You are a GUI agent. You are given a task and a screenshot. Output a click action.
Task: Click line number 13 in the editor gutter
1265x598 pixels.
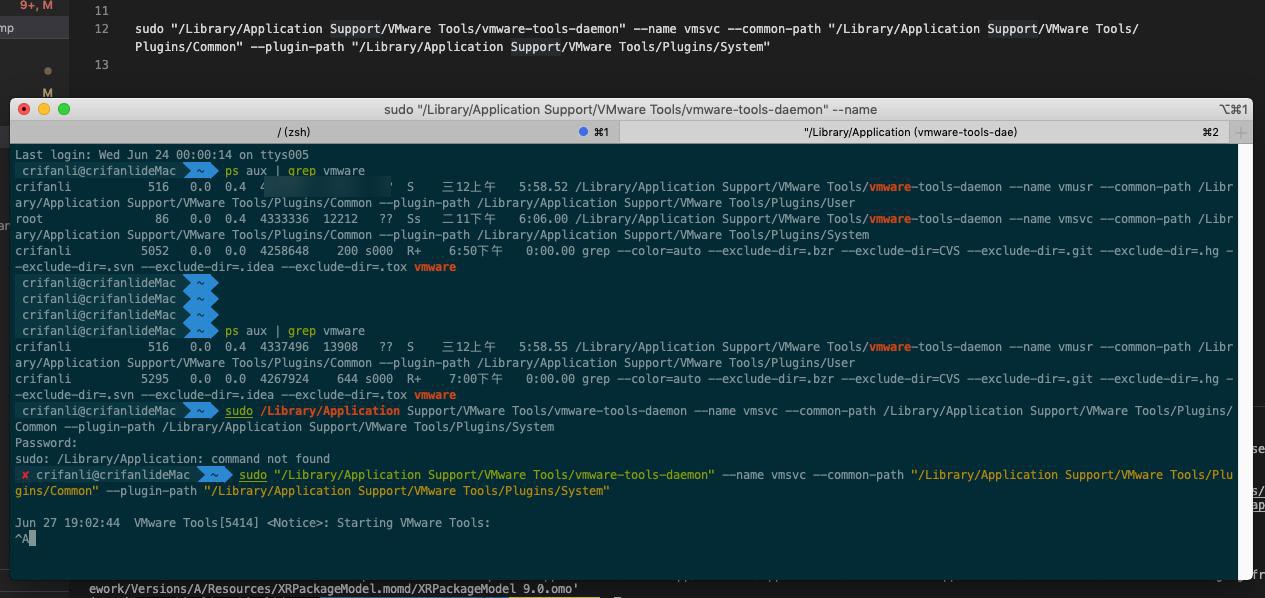pos(101,65)
